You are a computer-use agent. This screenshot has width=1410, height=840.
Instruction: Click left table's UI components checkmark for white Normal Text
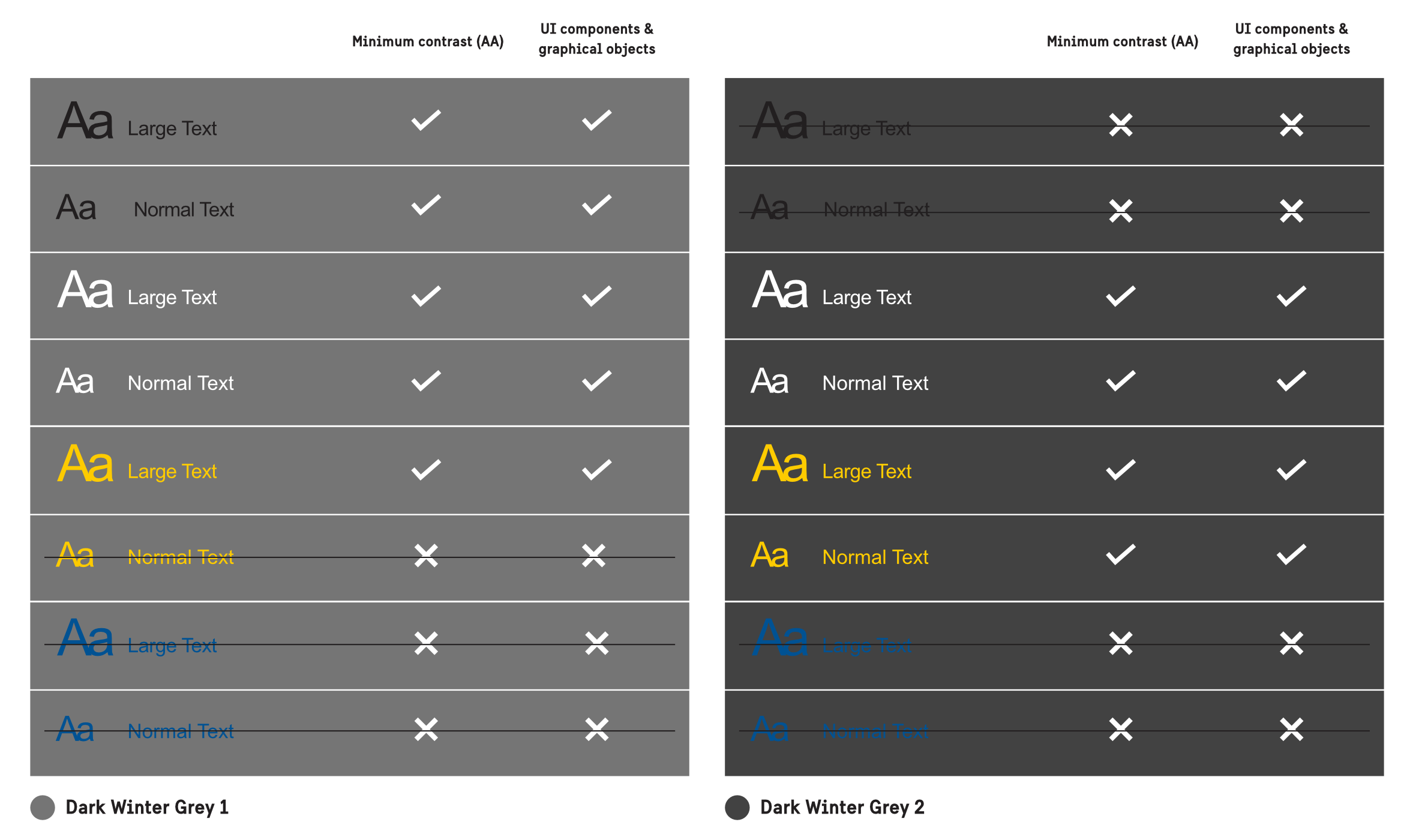tap(596, 381)
